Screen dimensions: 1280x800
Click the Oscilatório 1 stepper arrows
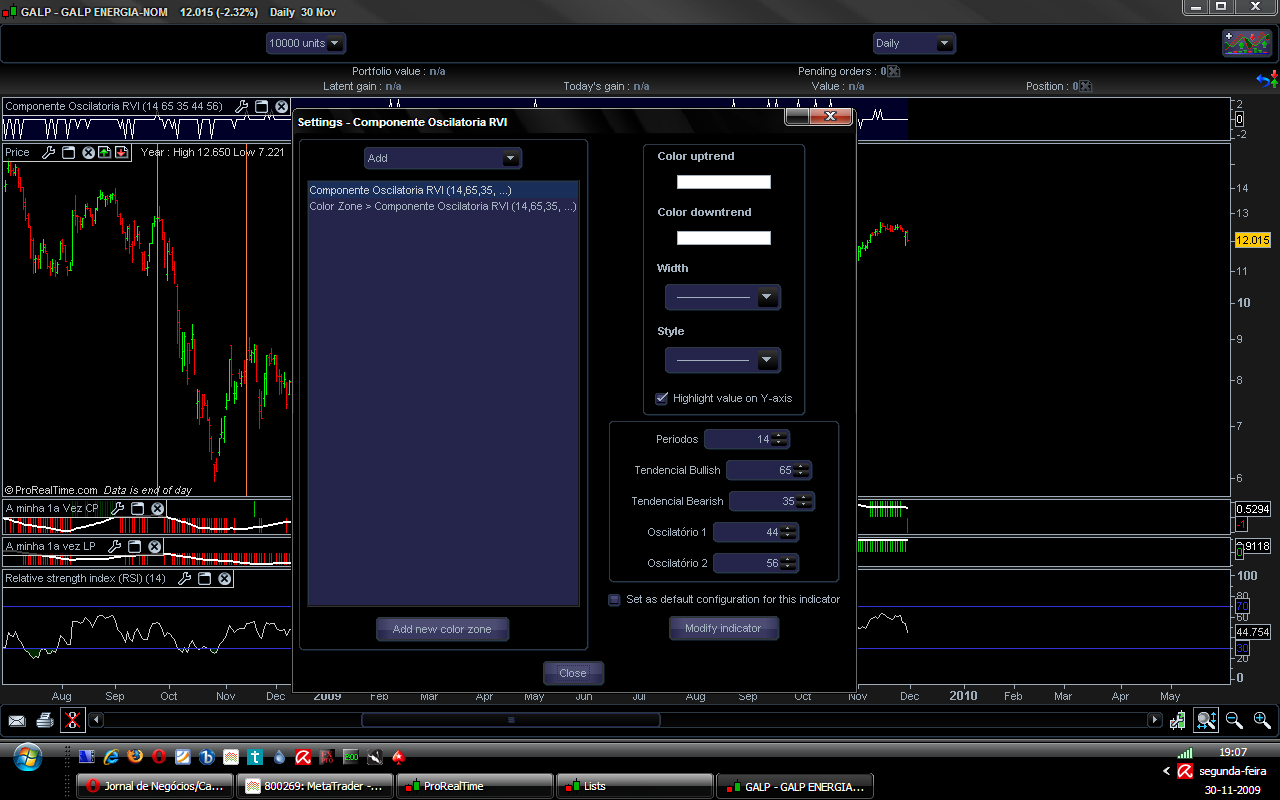[788, 532]
